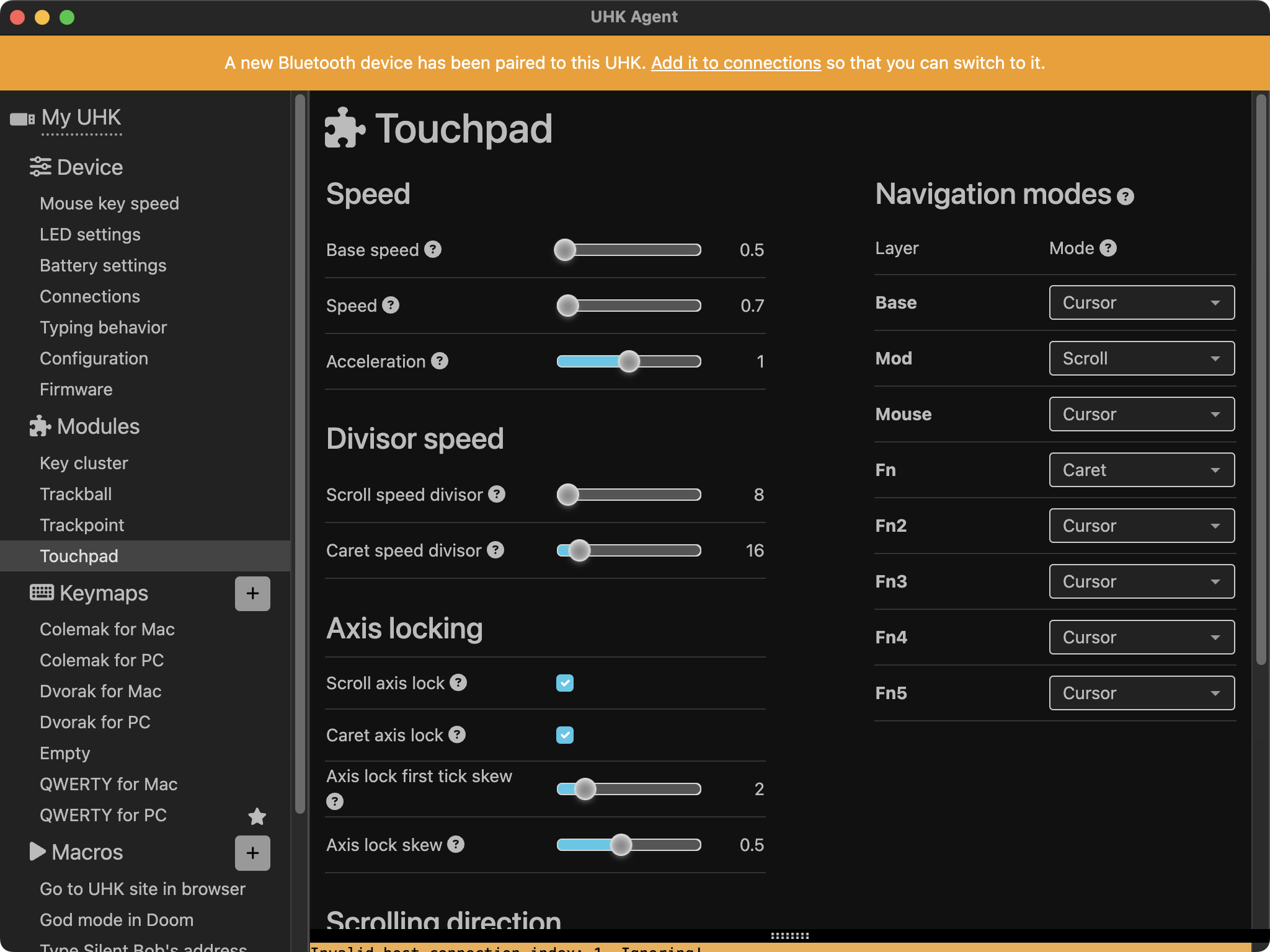The height and width of the screenshot is (952, 1270).
Task: Click the Add it to connections link
Action: [x=735, y=63]
